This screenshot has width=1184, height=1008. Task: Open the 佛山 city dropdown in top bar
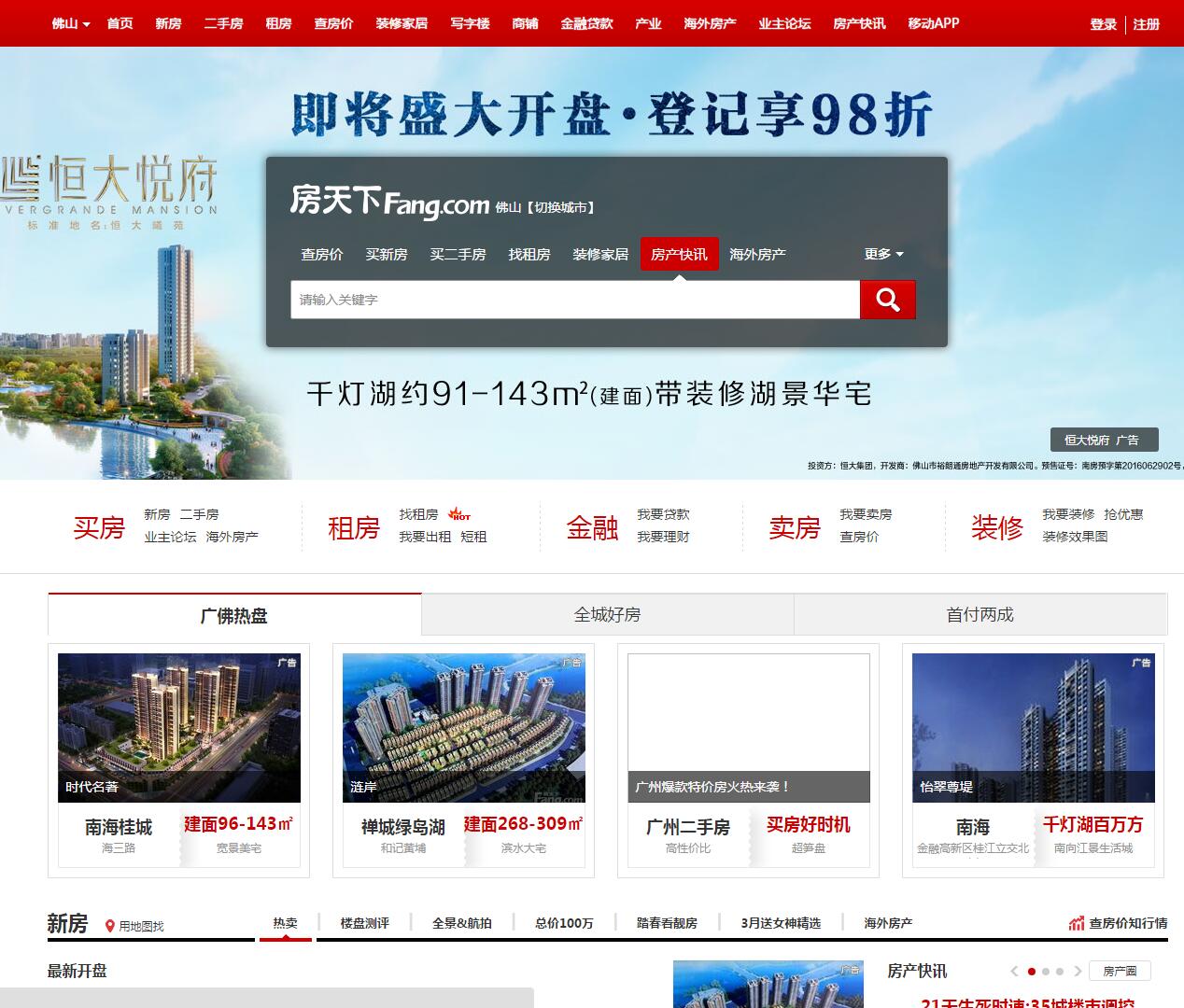pyautogui.click(x=71, y=23)
